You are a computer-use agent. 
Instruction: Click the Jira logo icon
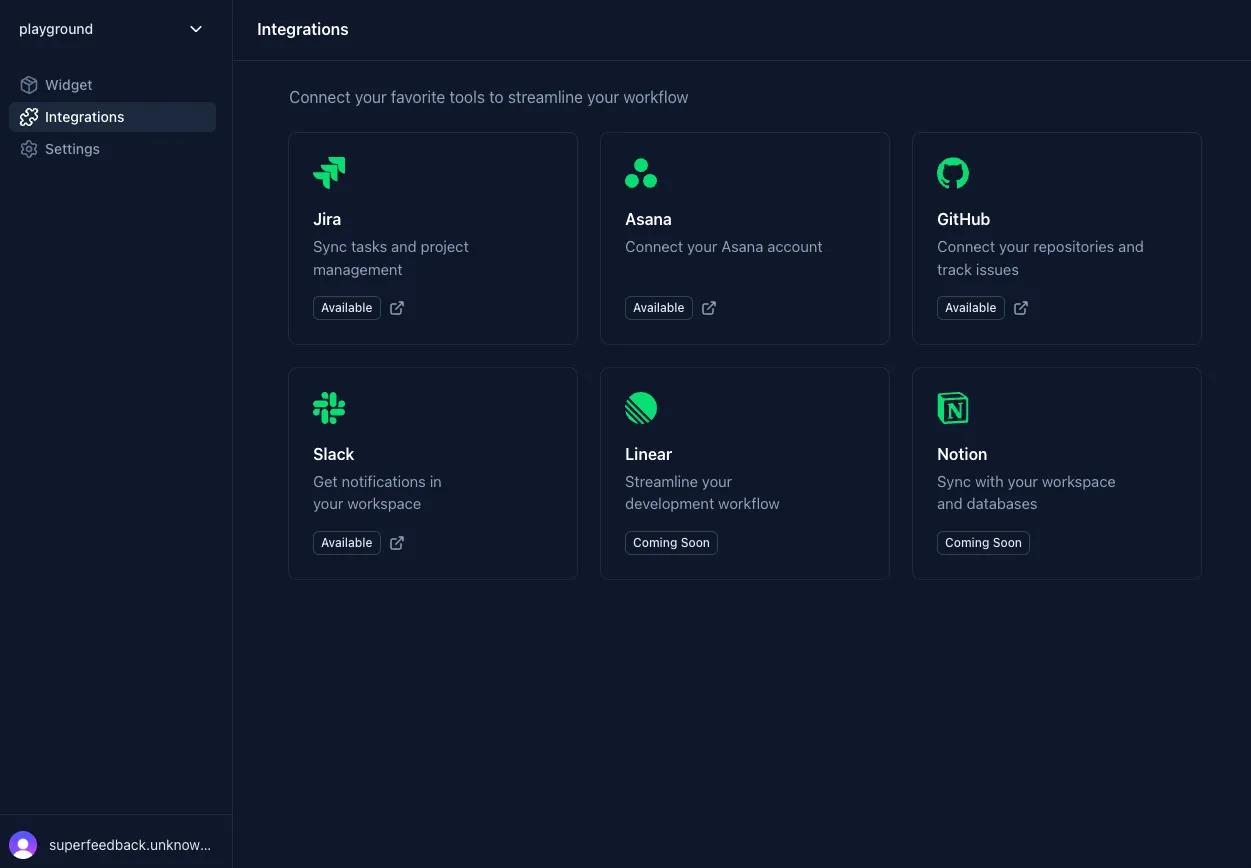329,173
